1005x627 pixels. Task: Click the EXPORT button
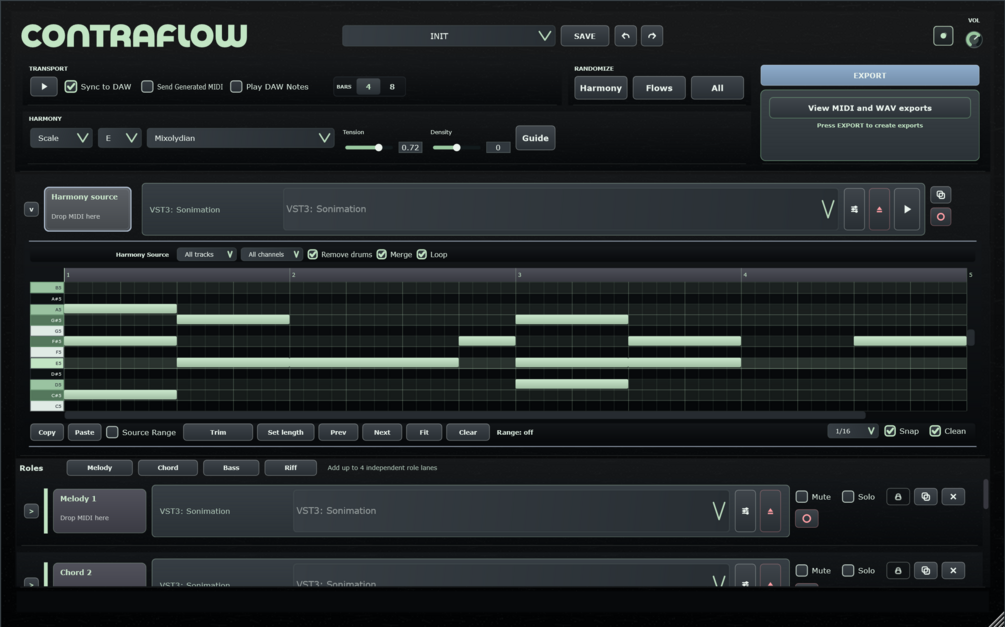(870, 75)
